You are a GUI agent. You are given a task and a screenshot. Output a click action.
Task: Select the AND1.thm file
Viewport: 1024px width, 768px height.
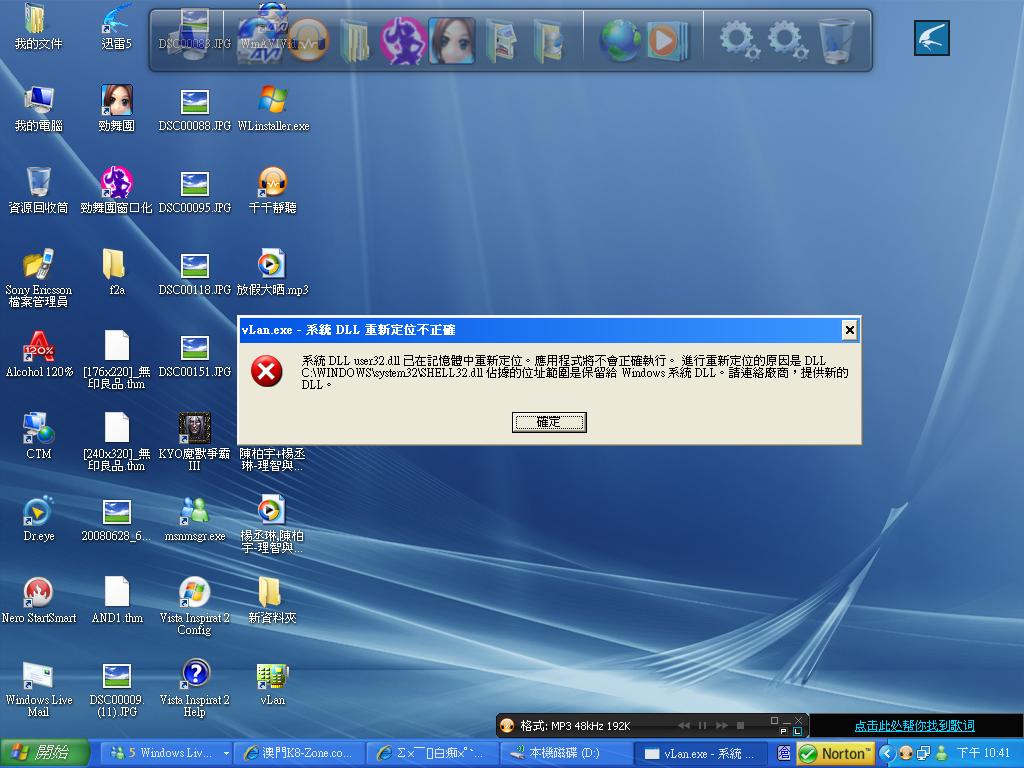(x=116, y=601)
